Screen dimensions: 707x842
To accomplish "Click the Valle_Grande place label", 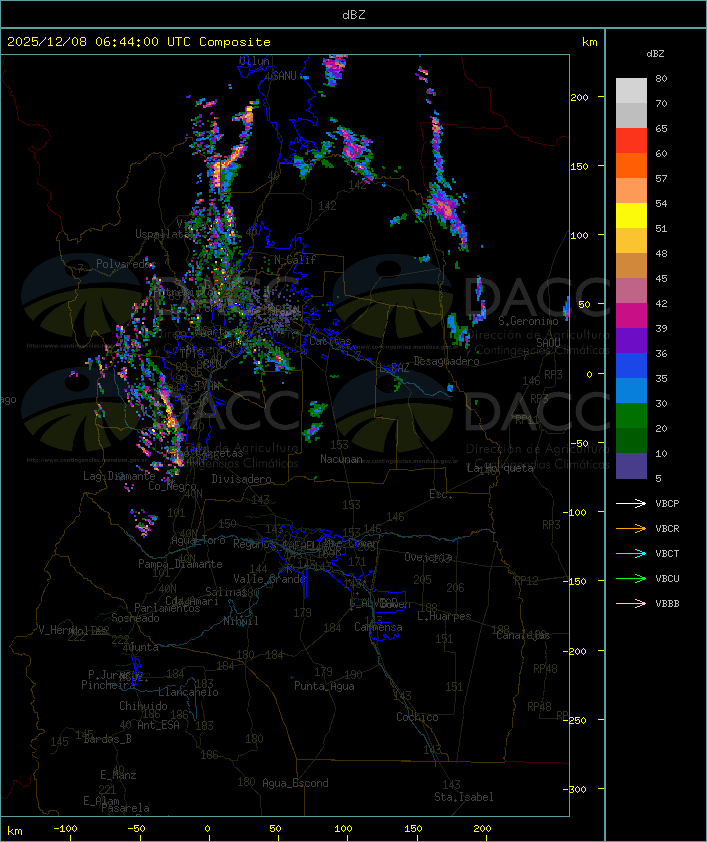I will tap(269, 579).
